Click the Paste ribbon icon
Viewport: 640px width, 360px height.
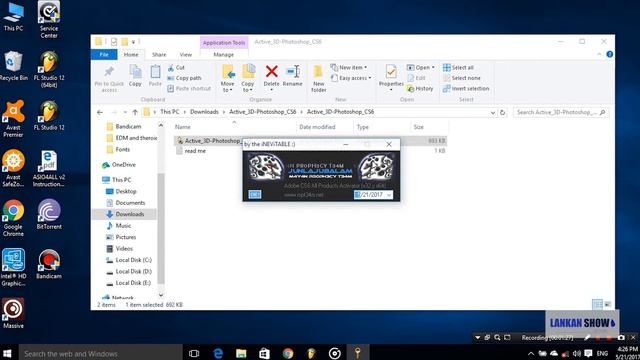click(x=155, y=72)
